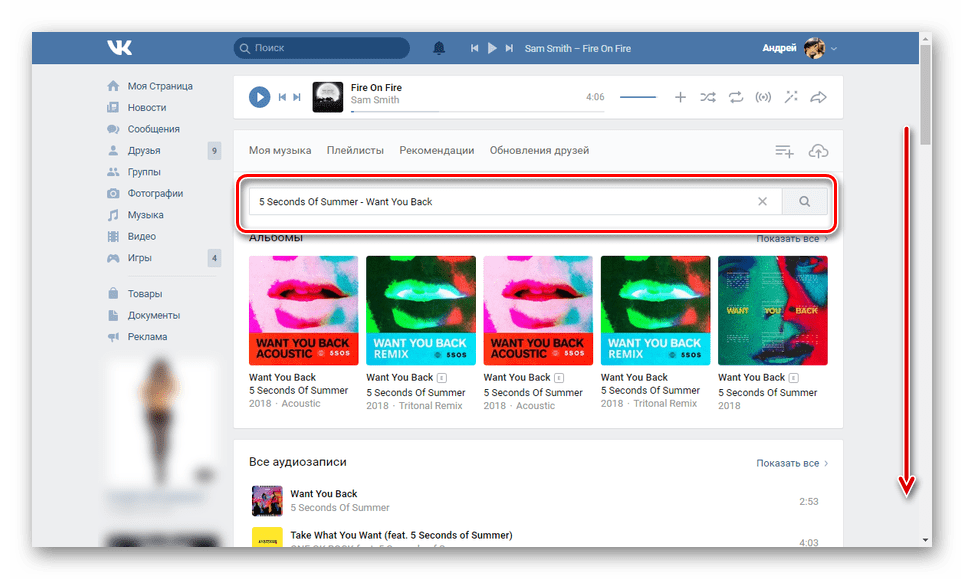
Task: Click the Друзья counter badge 9
Action: [x=214, y=151]
